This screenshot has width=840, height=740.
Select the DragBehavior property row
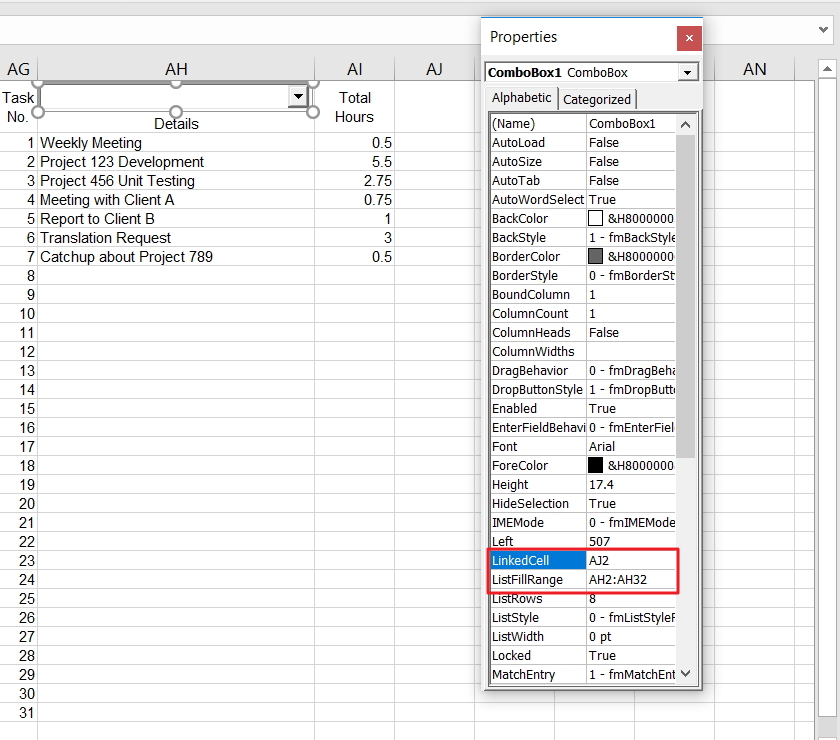(x=582, y=371)
